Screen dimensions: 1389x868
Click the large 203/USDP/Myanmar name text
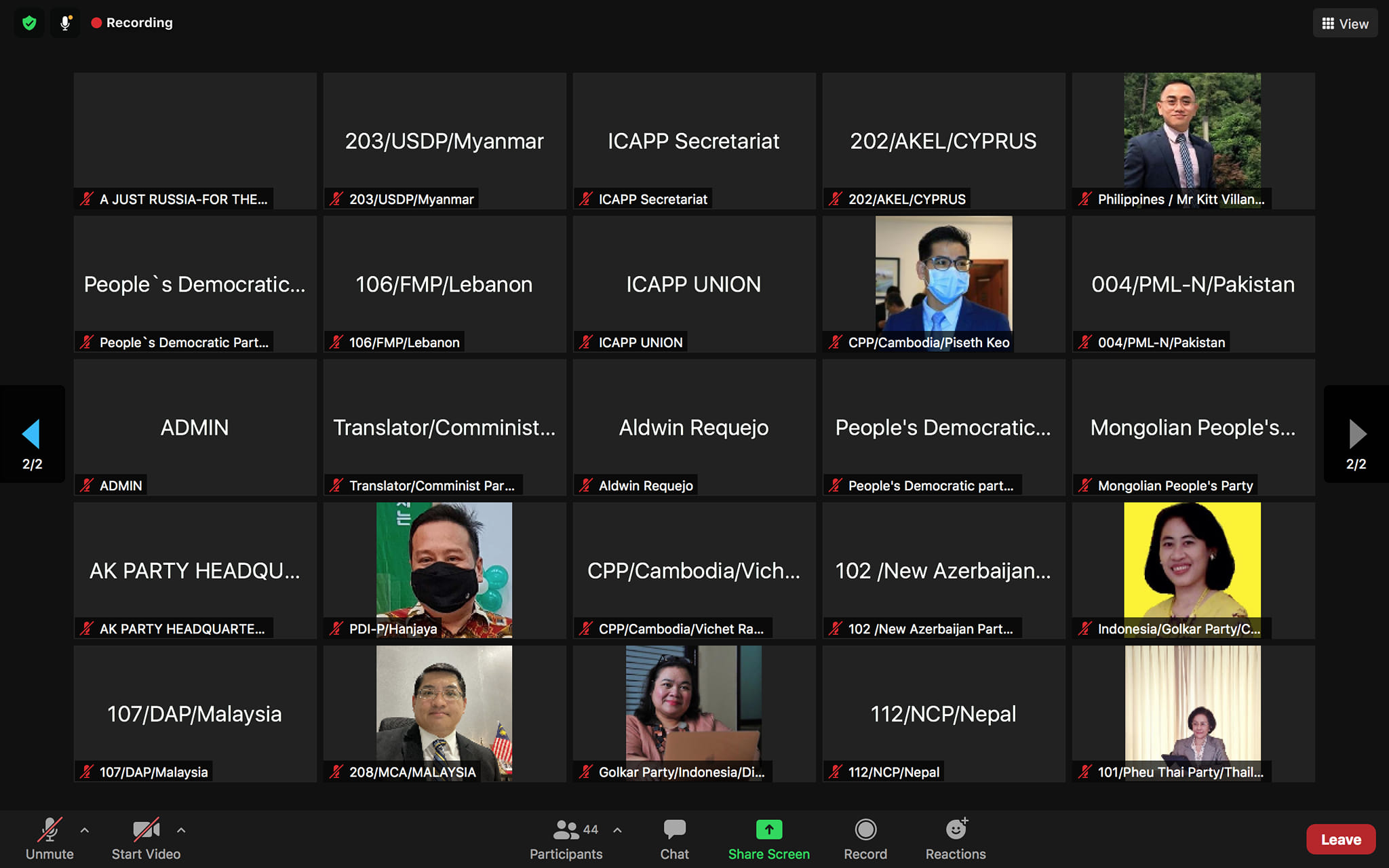444,141
